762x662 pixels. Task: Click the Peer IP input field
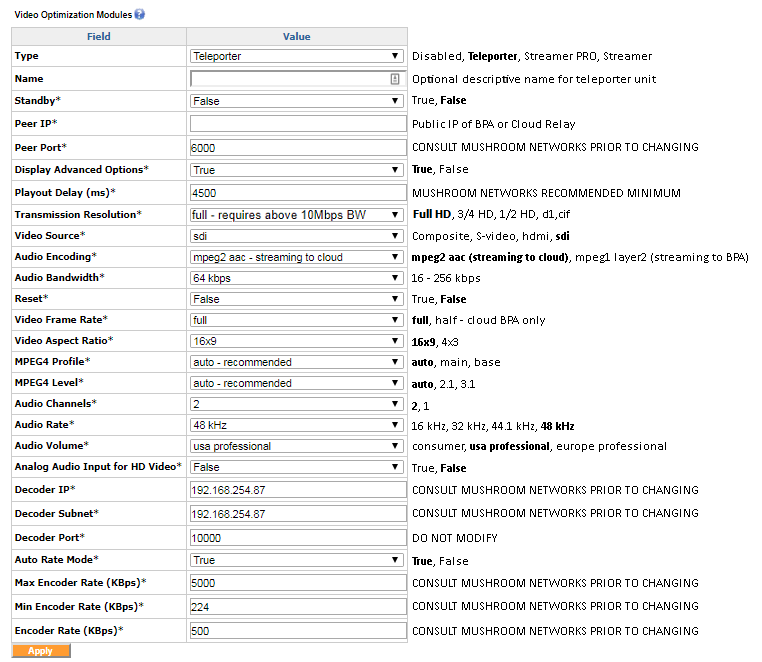click(298, 123)
